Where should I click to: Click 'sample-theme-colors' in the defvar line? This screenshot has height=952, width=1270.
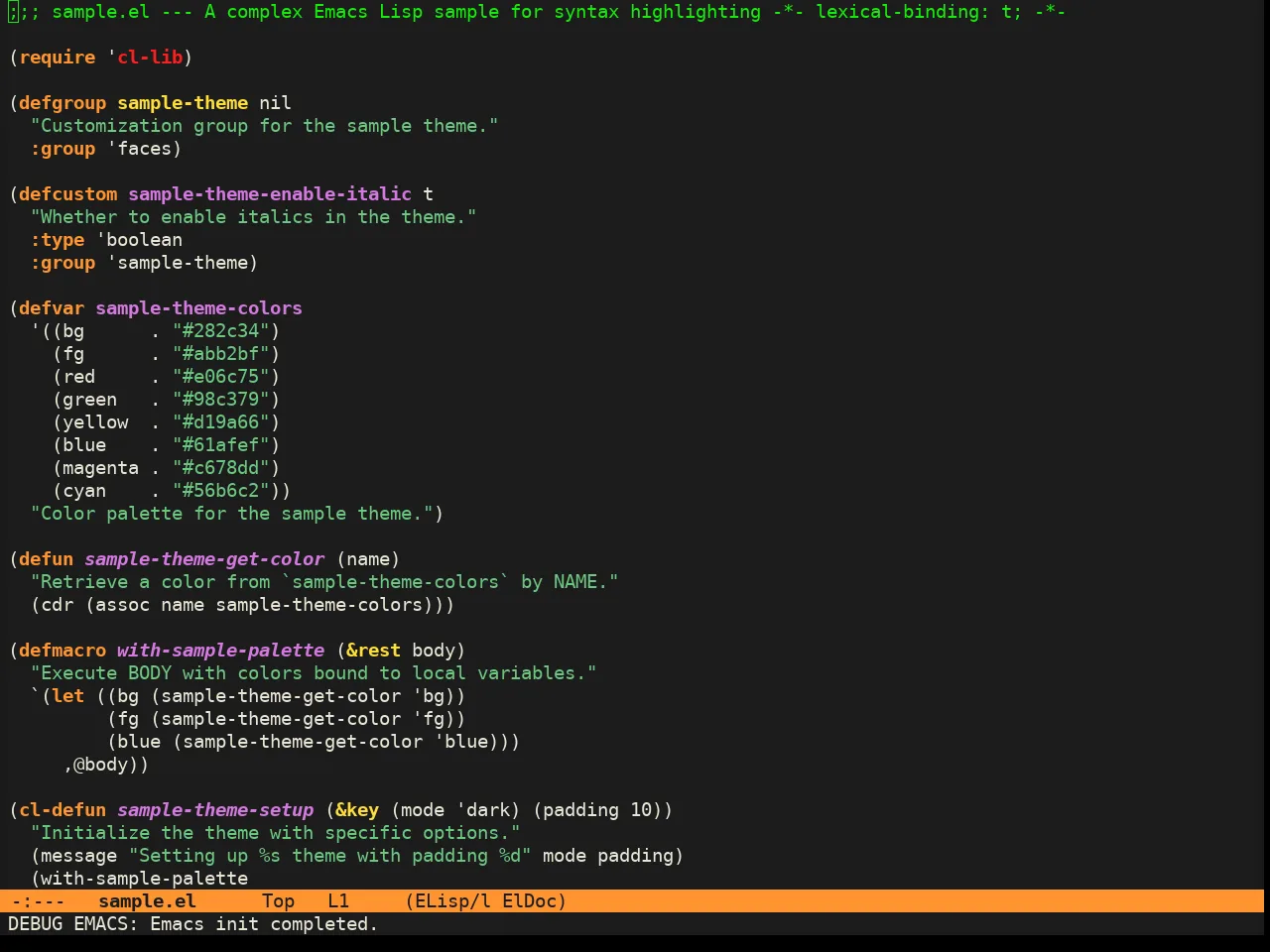(198, 308)
